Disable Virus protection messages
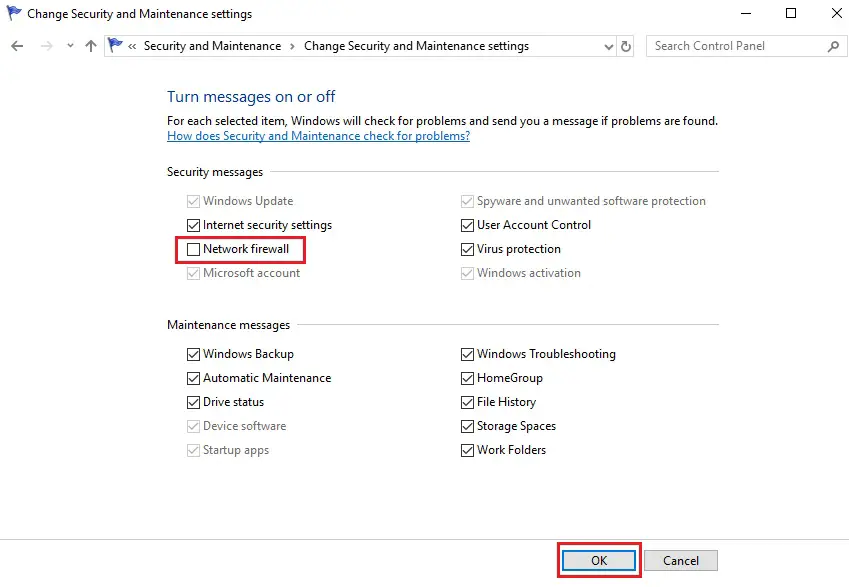This screenshot has height=587, width=849. pos(467,249)
